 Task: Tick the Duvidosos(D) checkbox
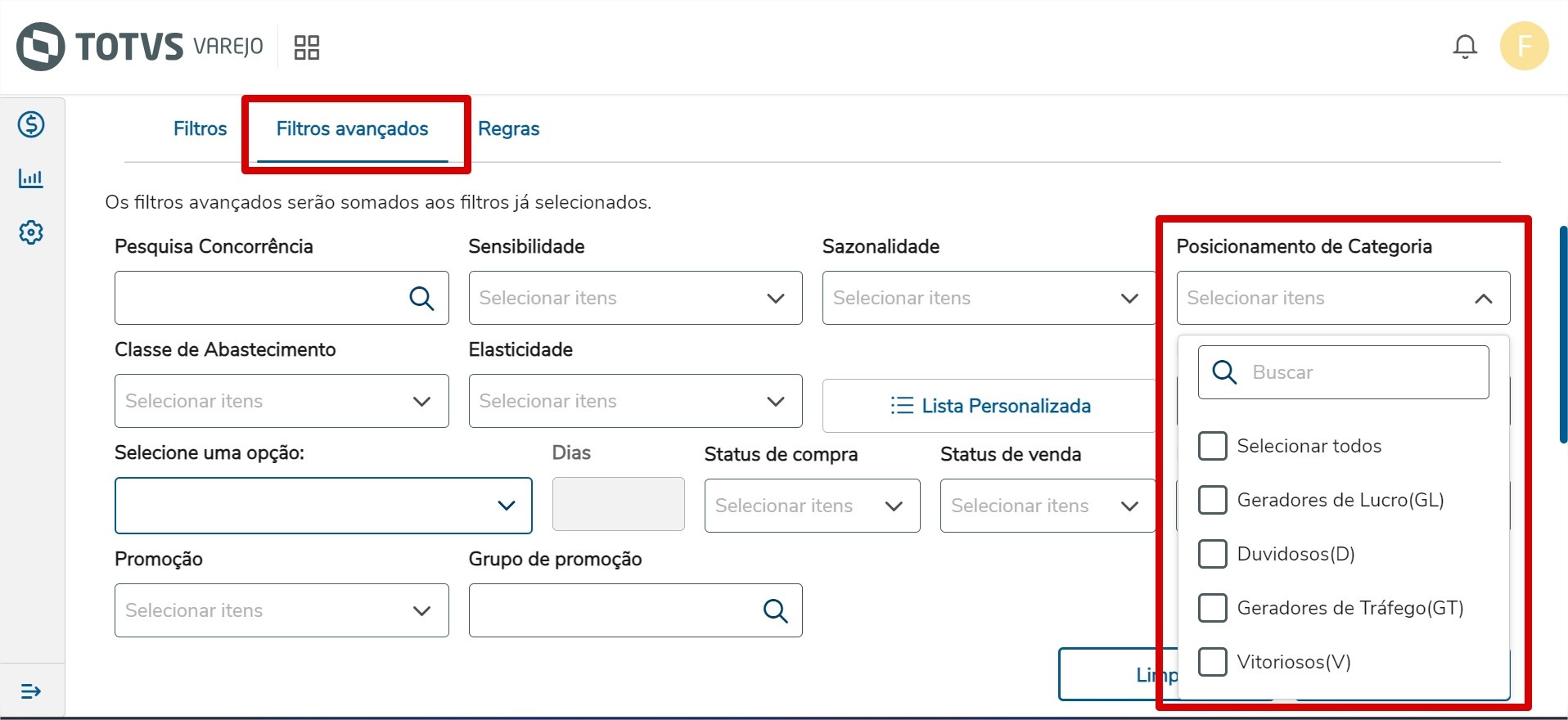[x=1212, y=554]
